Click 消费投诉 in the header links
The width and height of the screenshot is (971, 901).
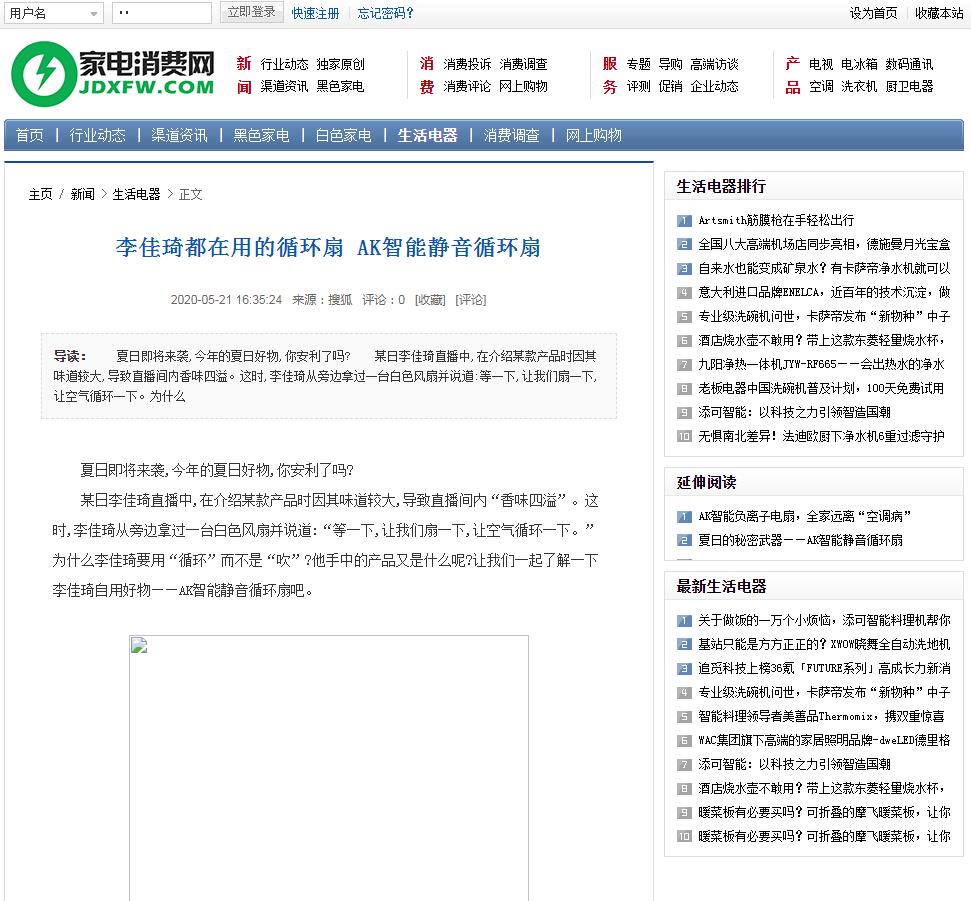pyautogui.click(x=467, y=64)
